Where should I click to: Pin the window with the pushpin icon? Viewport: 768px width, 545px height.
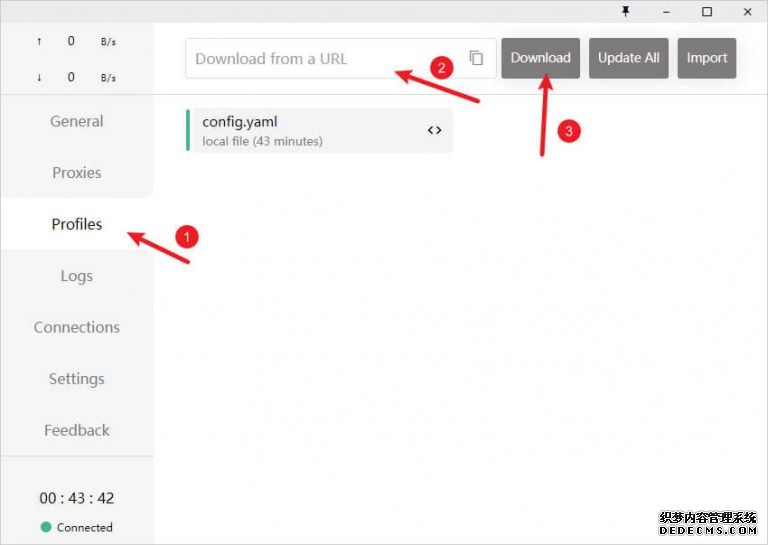(626, 11)
